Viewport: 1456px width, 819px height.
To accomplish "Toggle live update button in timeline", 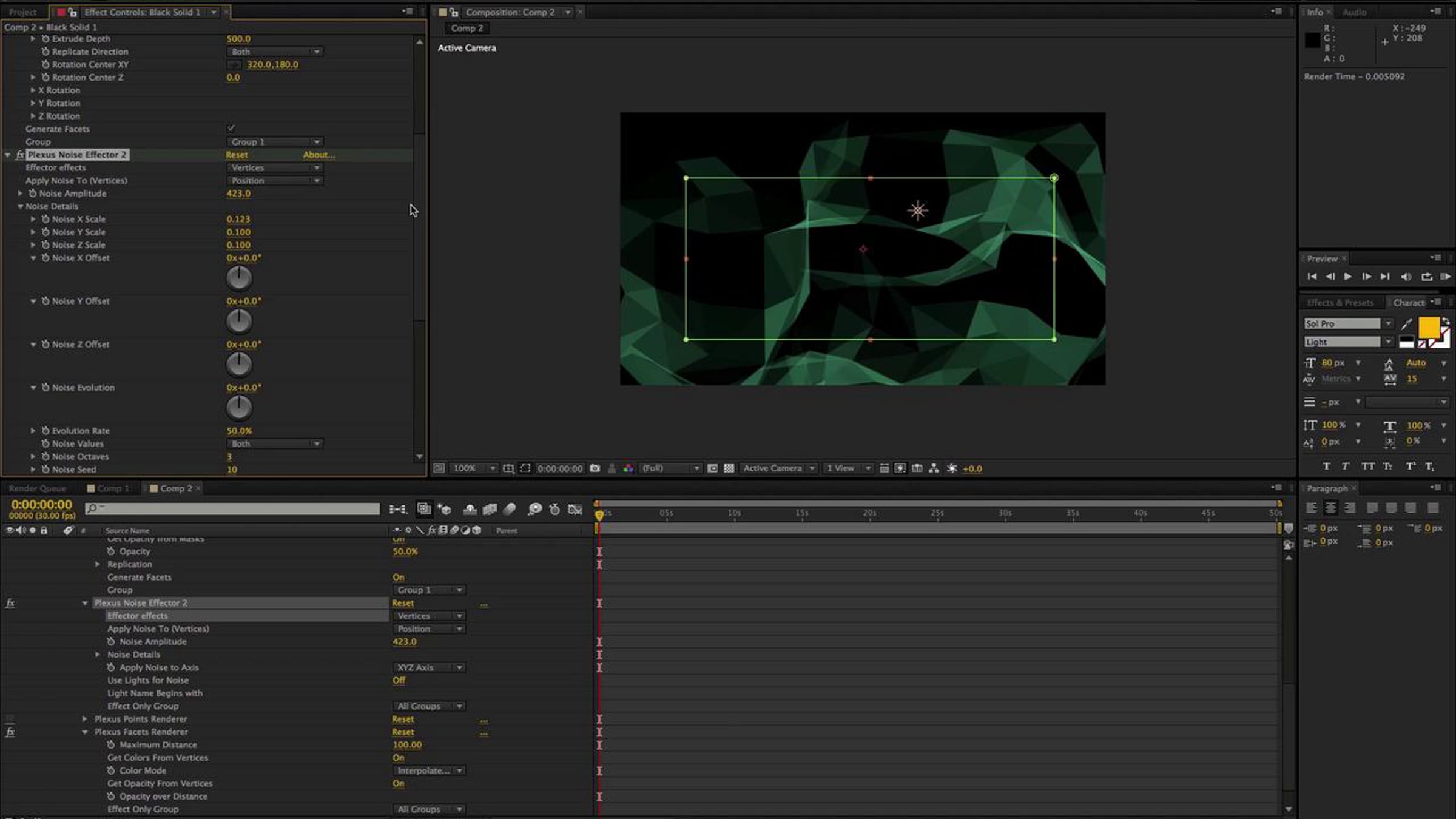I will (424, 509).
